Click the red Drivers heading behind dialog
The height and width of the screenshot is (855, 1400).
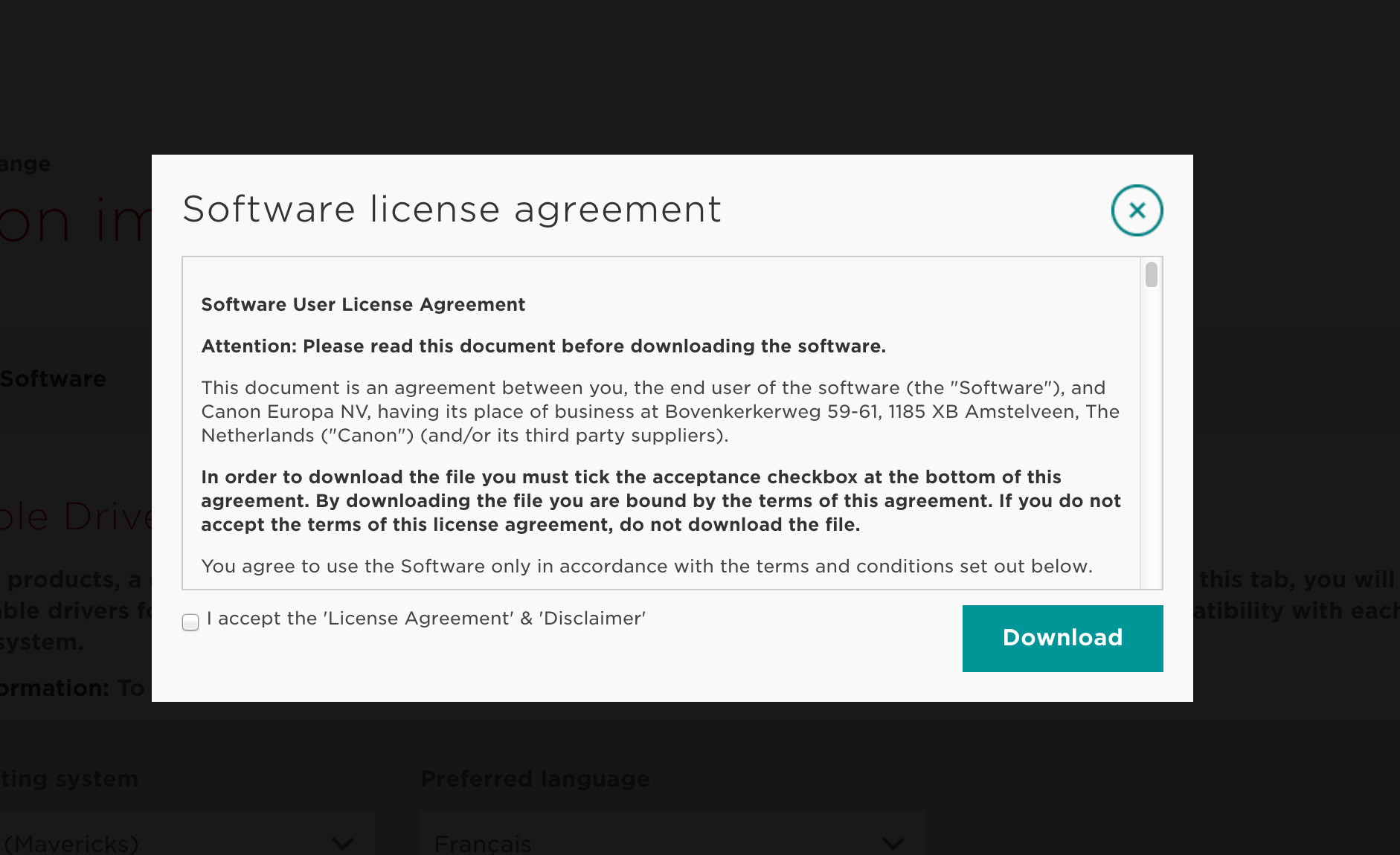[74, 516]
